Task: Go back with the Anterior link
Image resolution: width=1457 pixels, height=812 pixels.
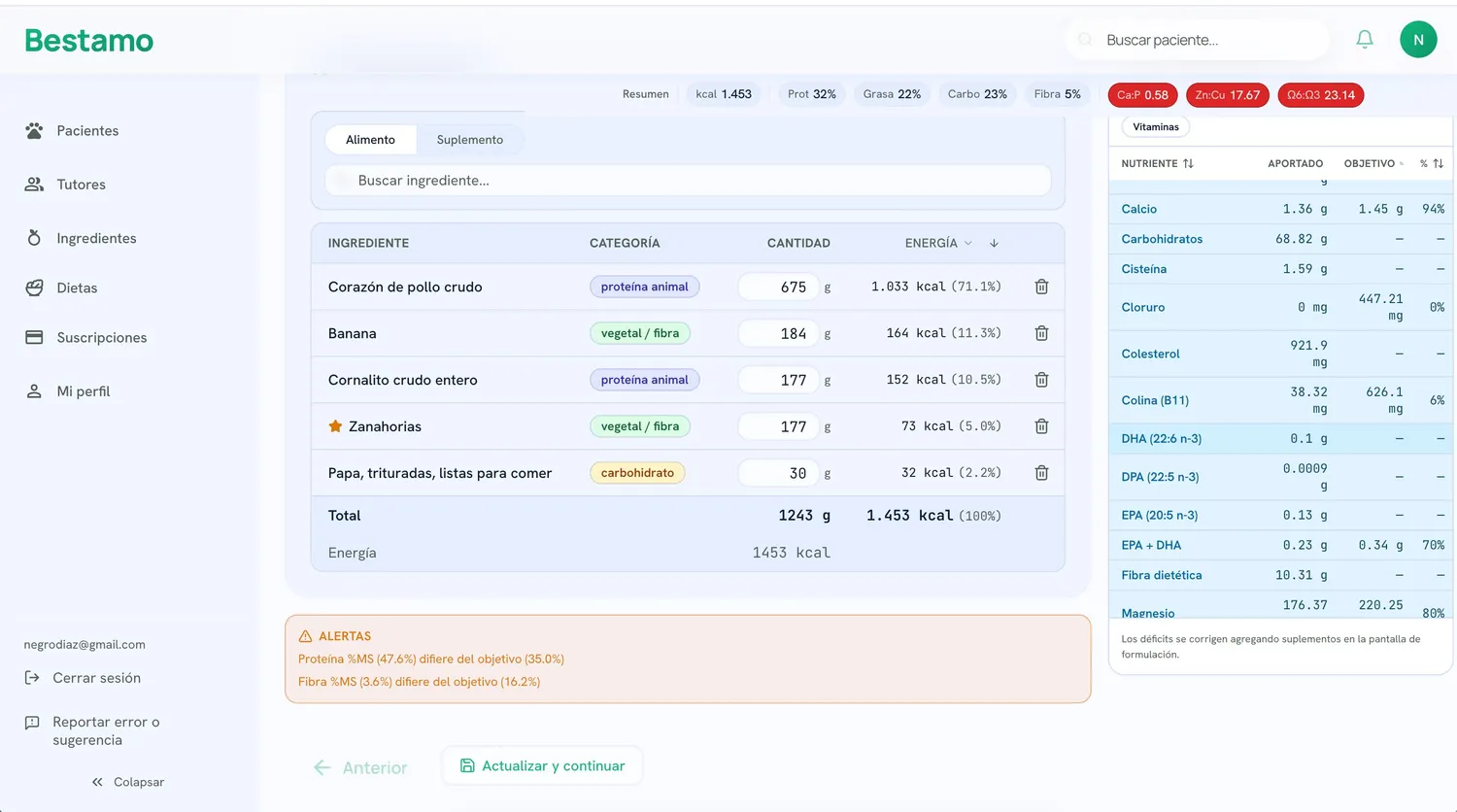Action: point(360,767)
